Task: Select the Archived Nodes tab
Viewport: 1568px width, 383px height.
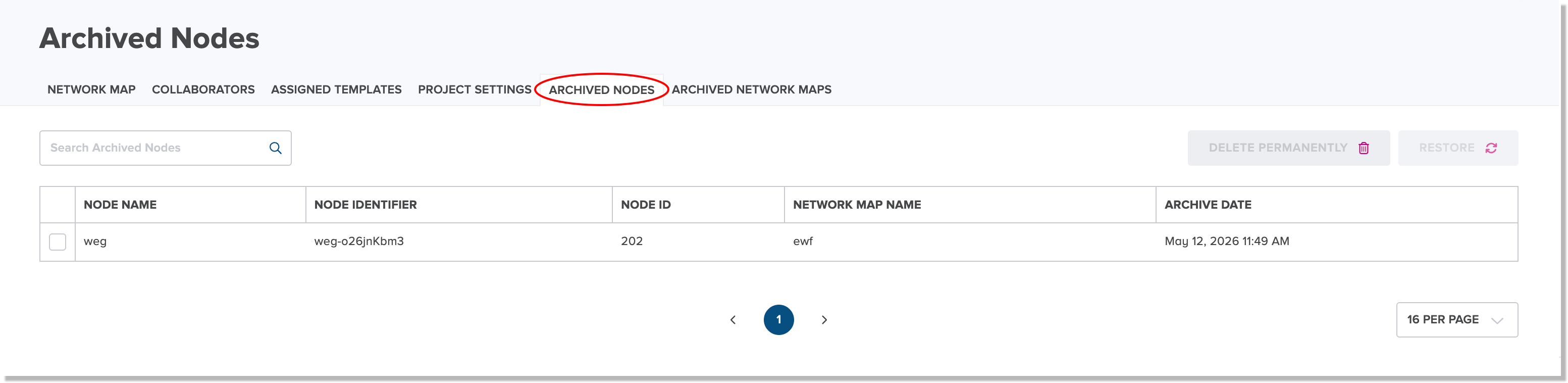Action: [601, 90]
